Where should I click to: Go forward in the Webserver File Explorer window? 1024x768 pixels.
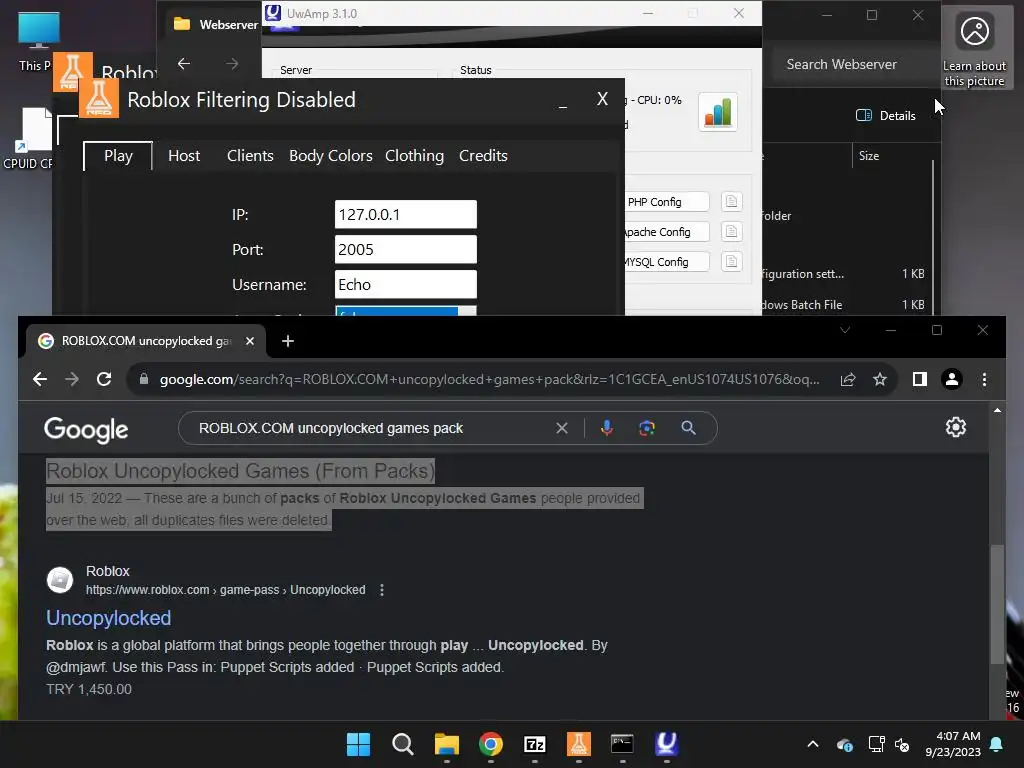pos(232,64)
